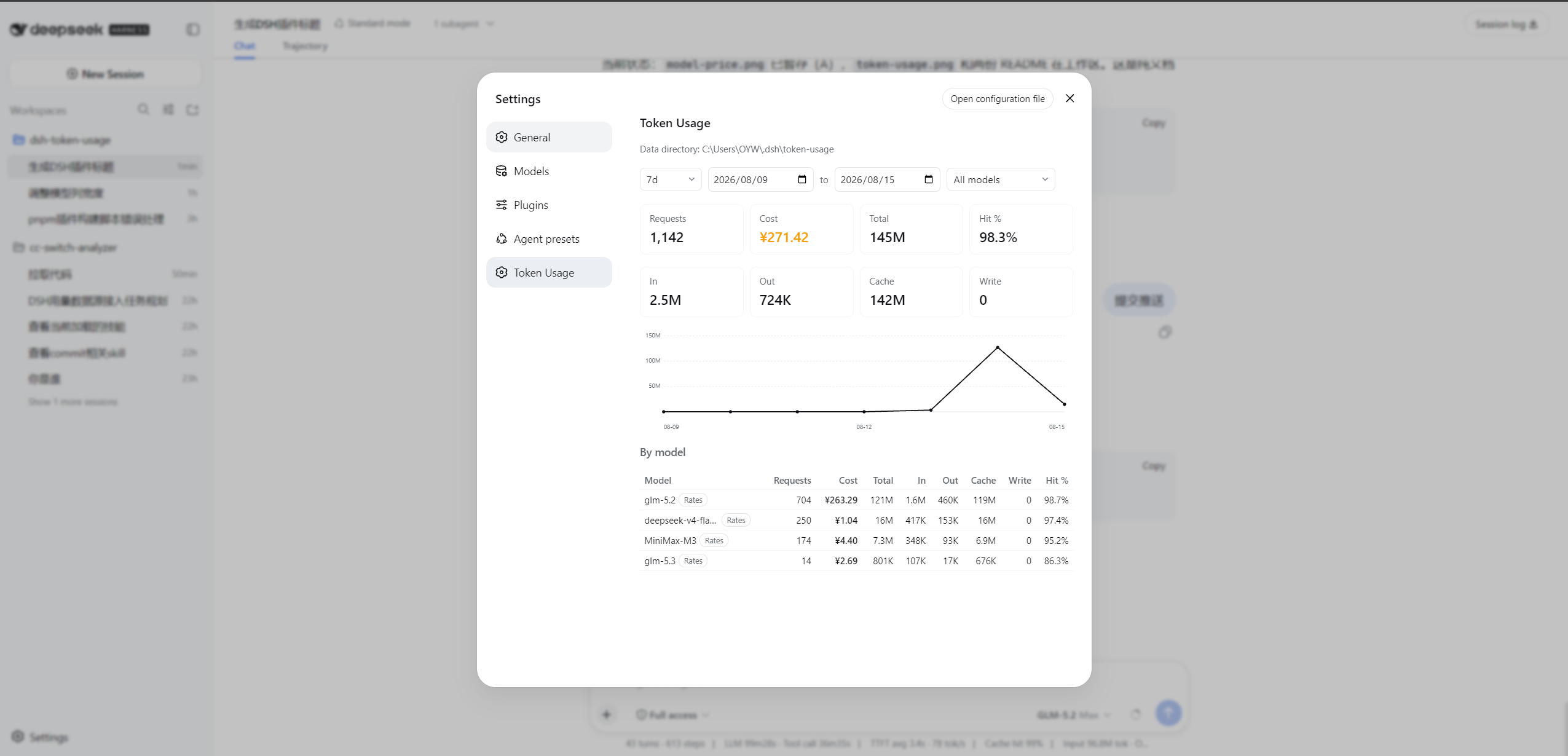Open the Full access dropdown
The image size is (1568, 756).
tap(673, 715)
